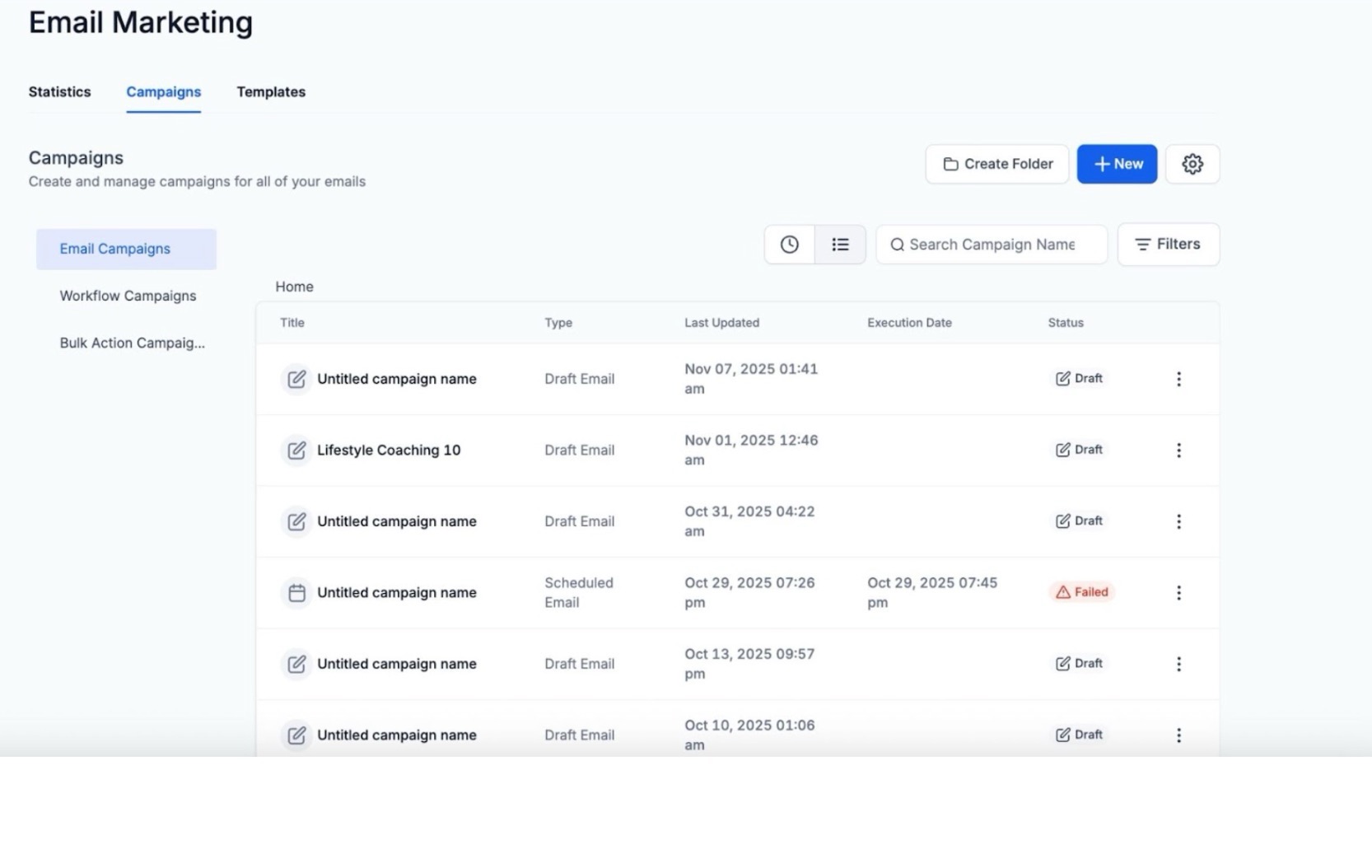
Task: Switch to the Statistics tab
Action: tap(59, 92)
